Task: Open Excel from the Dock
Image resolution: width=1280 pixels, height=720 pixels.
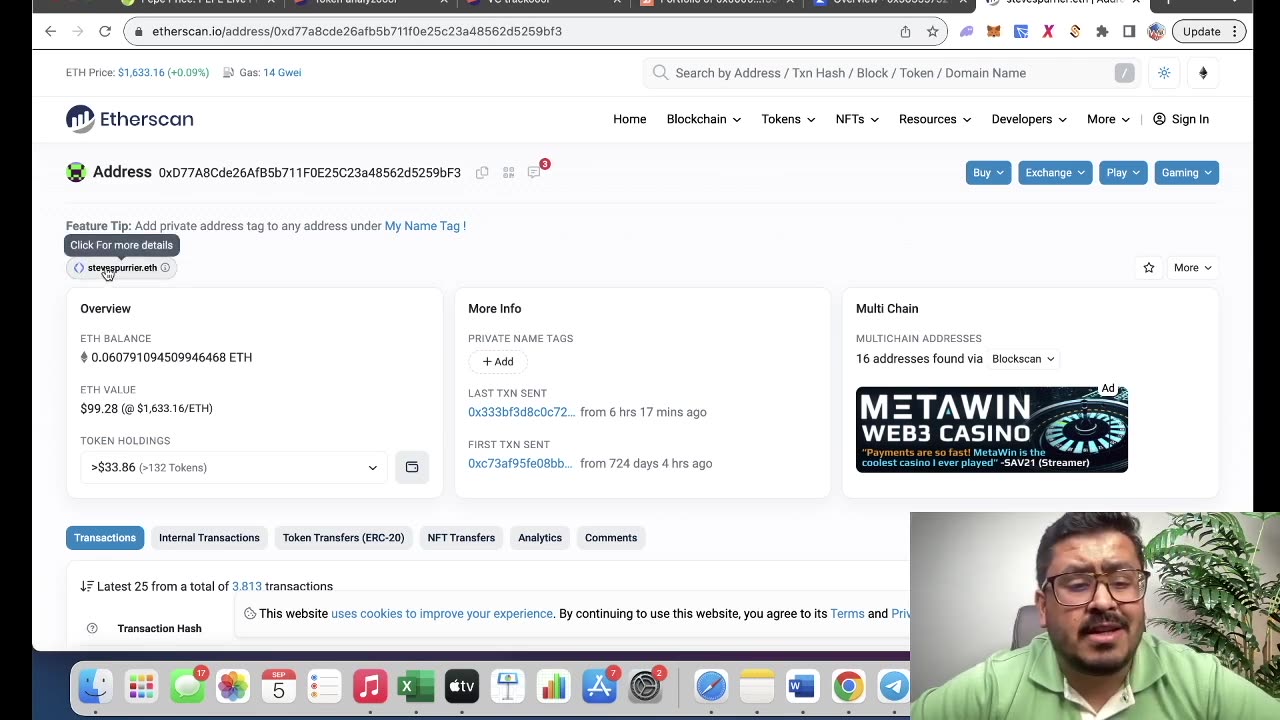Action: (416, 686)
